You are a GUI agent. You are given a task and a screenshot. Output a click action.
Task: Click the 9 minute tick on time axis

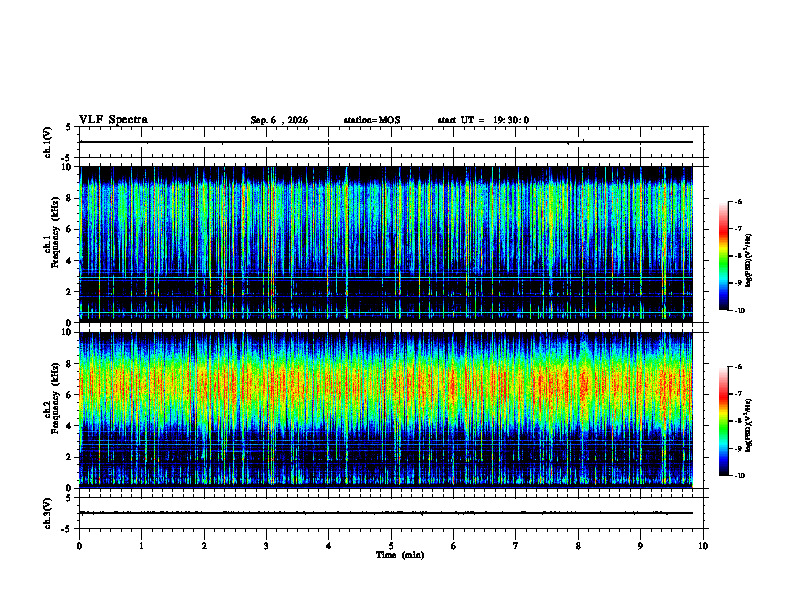(640, 546)
